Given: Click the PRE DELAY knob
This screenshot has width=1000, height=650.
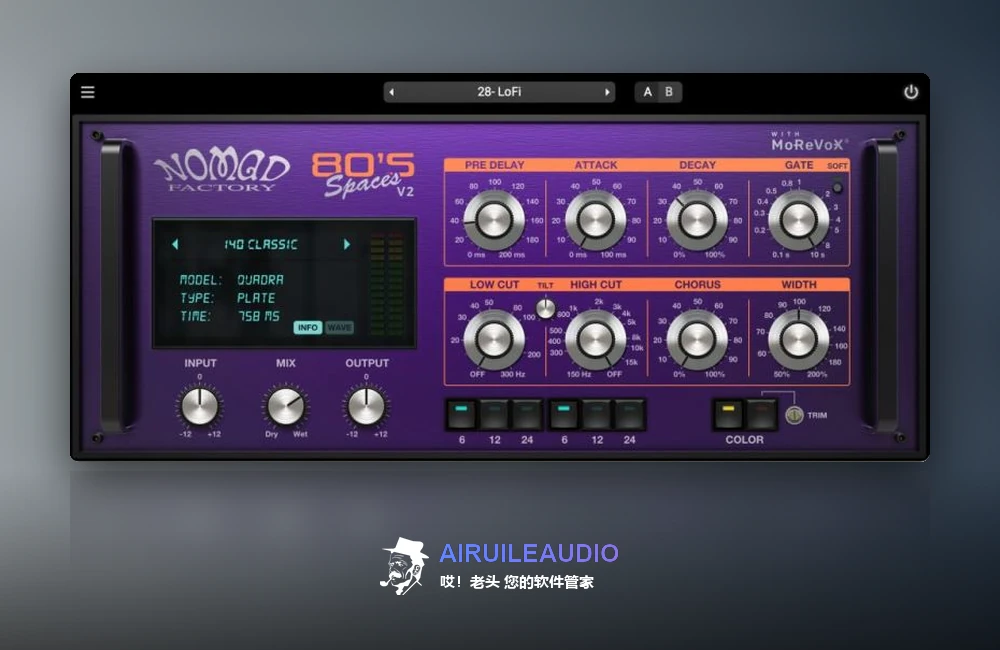Looking at the screenshot, I should (x=494, y=221).
